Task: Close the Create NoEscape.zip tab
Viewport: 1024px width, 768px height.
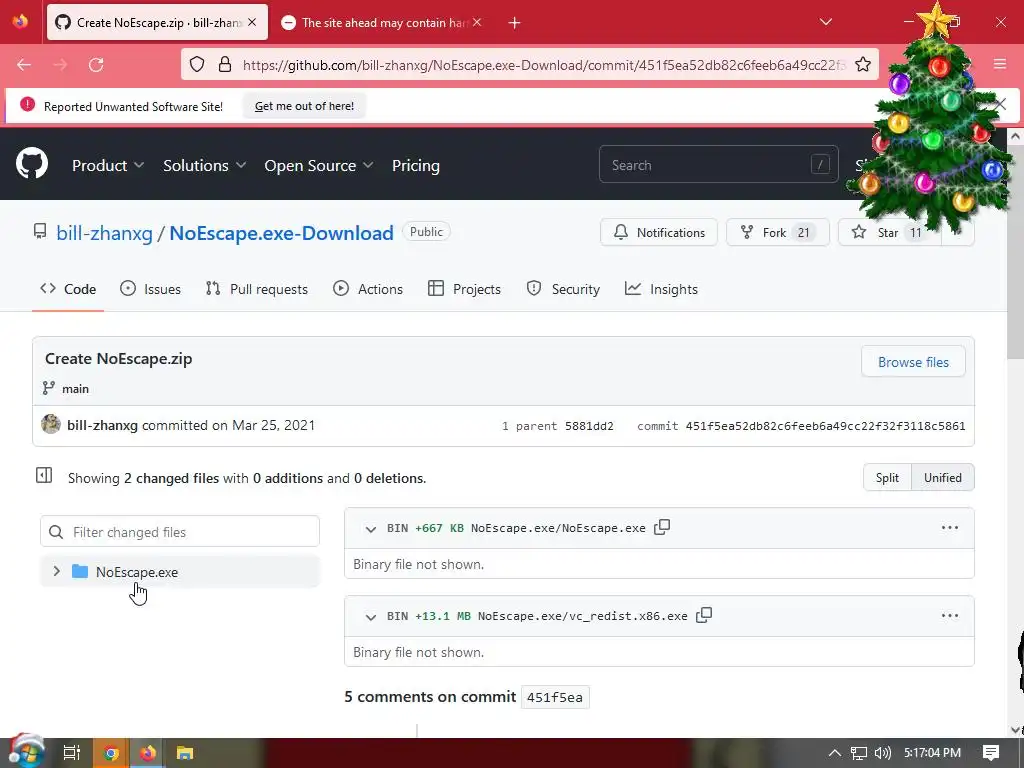Action: (252, 22)
